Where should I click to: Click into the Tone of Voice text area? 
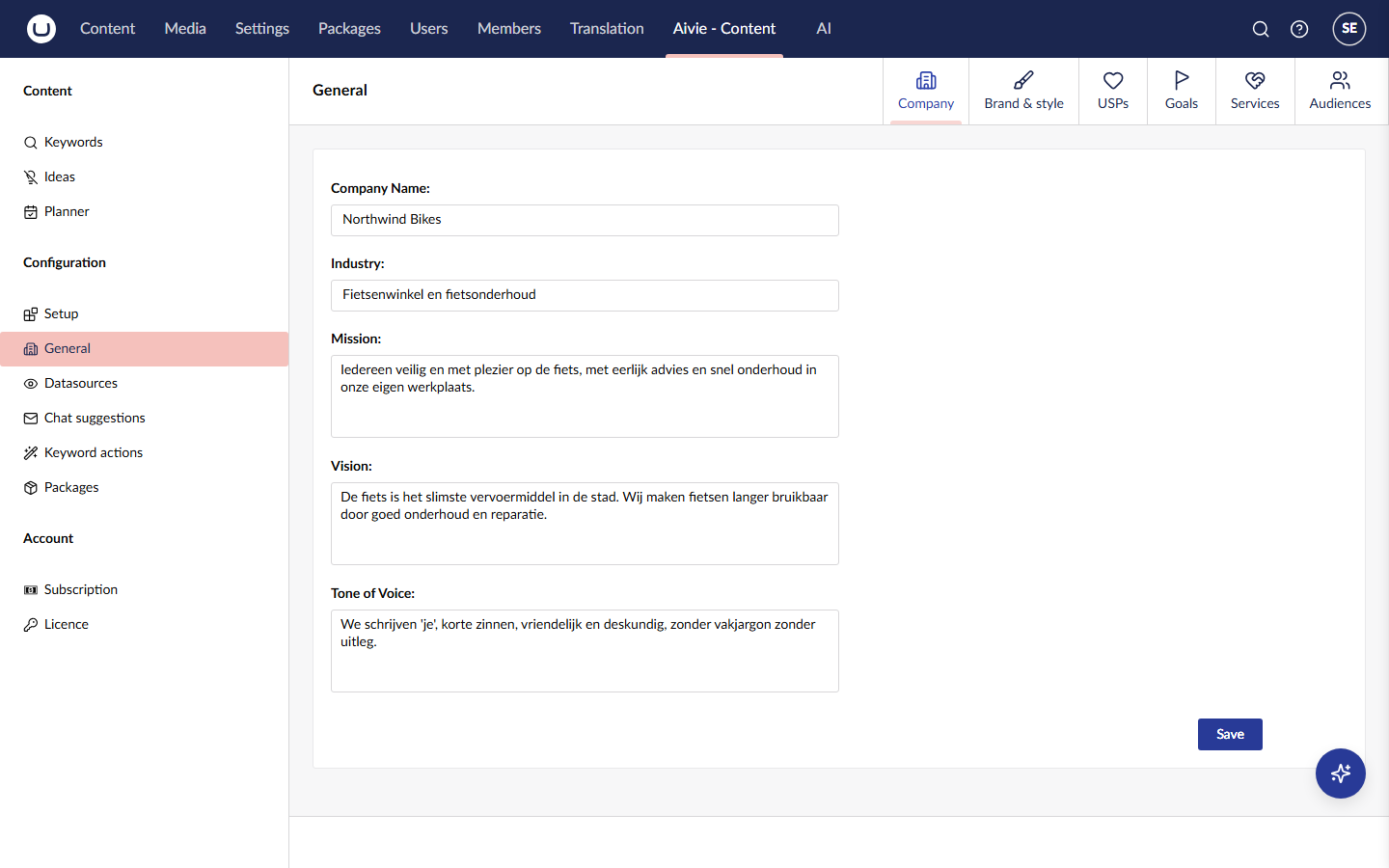[585, 651]
